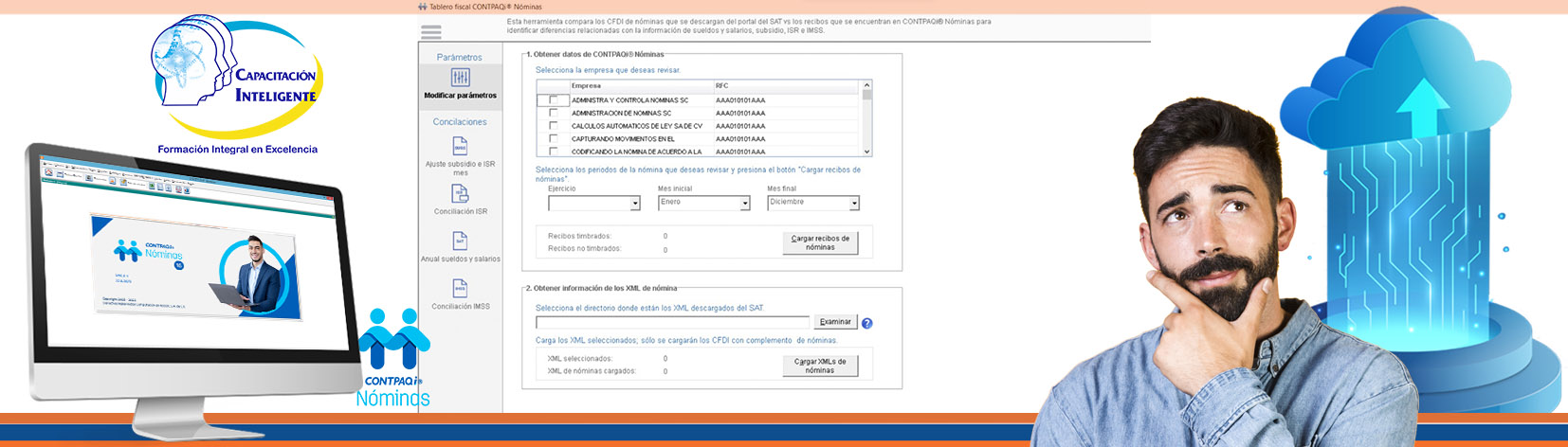Screen dimensions: 1568x447
Task: Click the Modificar parámetros sliders icon
Action: (x=460, y=78)
